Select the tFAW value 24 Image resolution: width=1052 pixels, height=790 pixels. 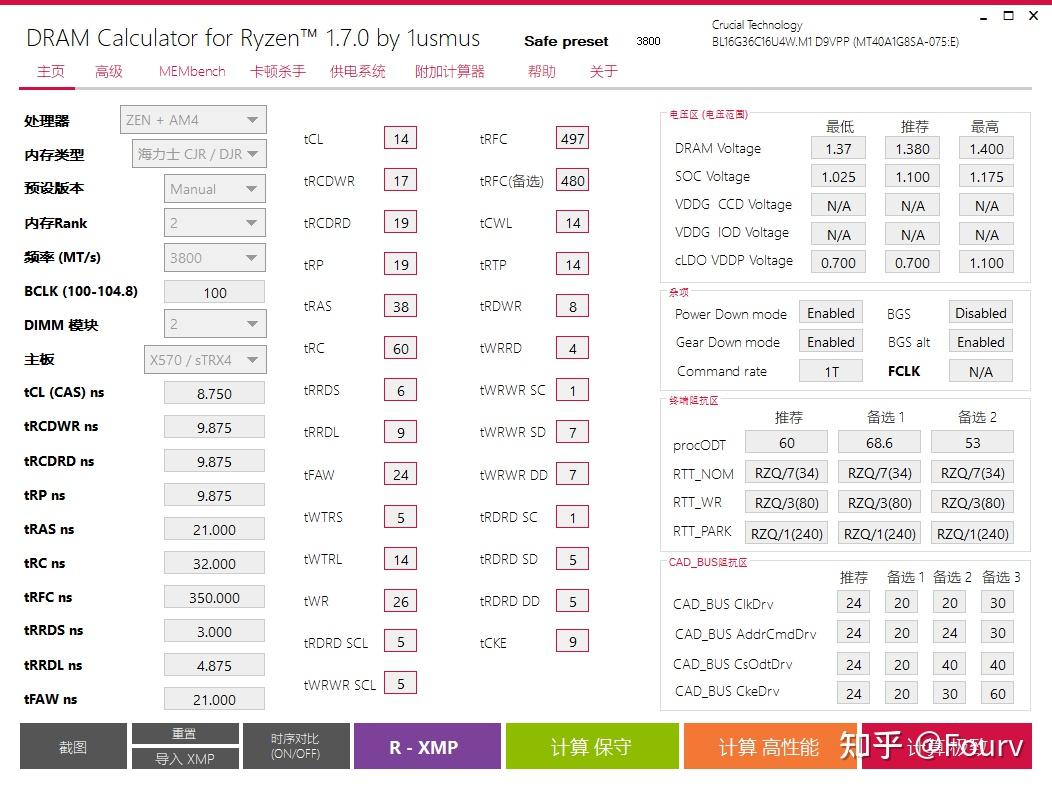tap(401, 475)
